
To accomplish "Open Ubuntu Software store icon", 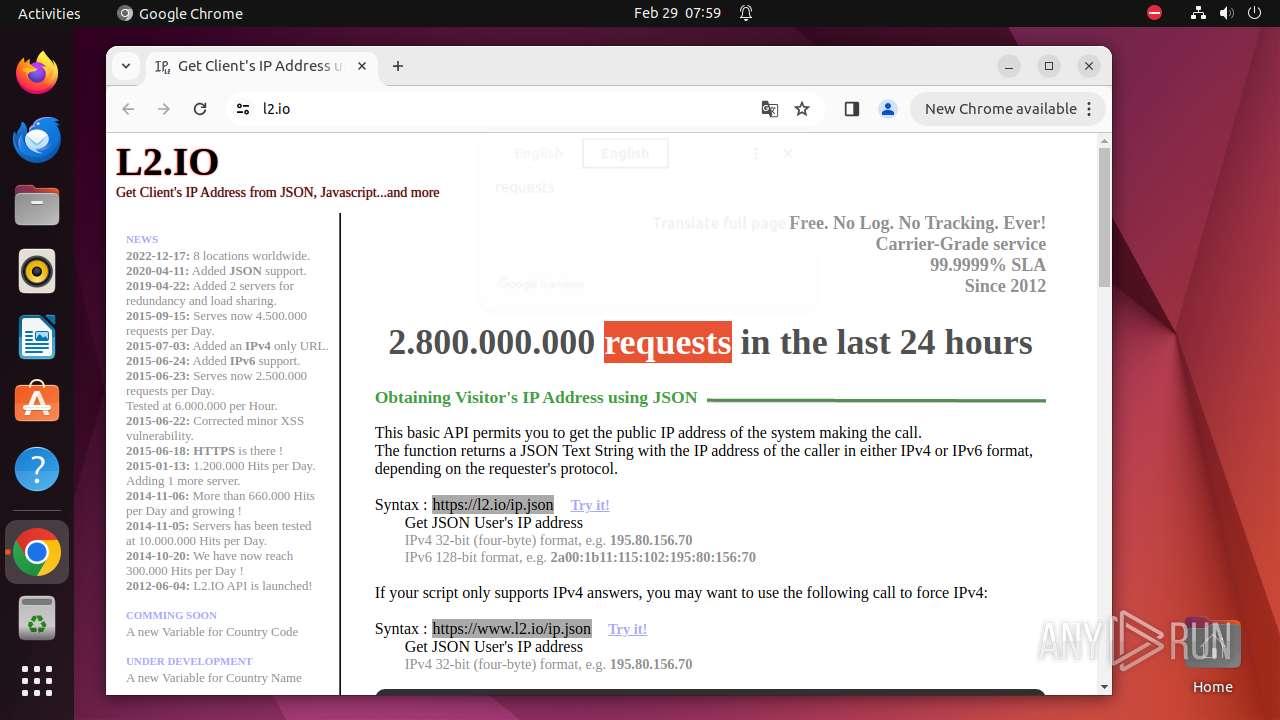I will [x=37, y=402].
